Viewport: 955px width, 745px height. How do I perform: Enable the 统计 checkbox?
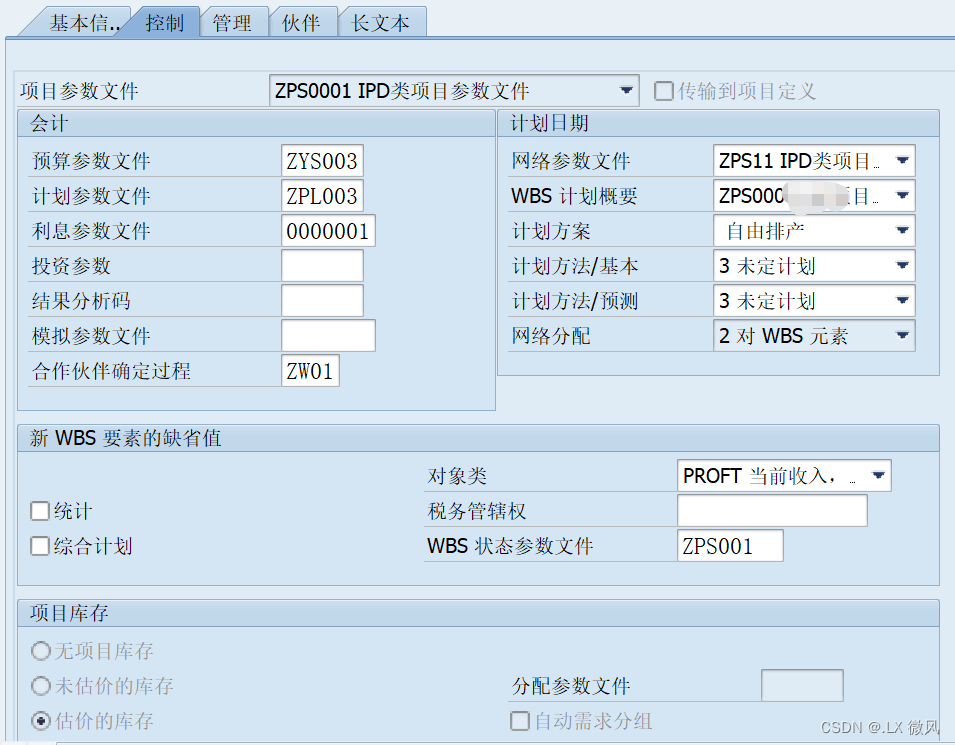(x=37, y=510)
